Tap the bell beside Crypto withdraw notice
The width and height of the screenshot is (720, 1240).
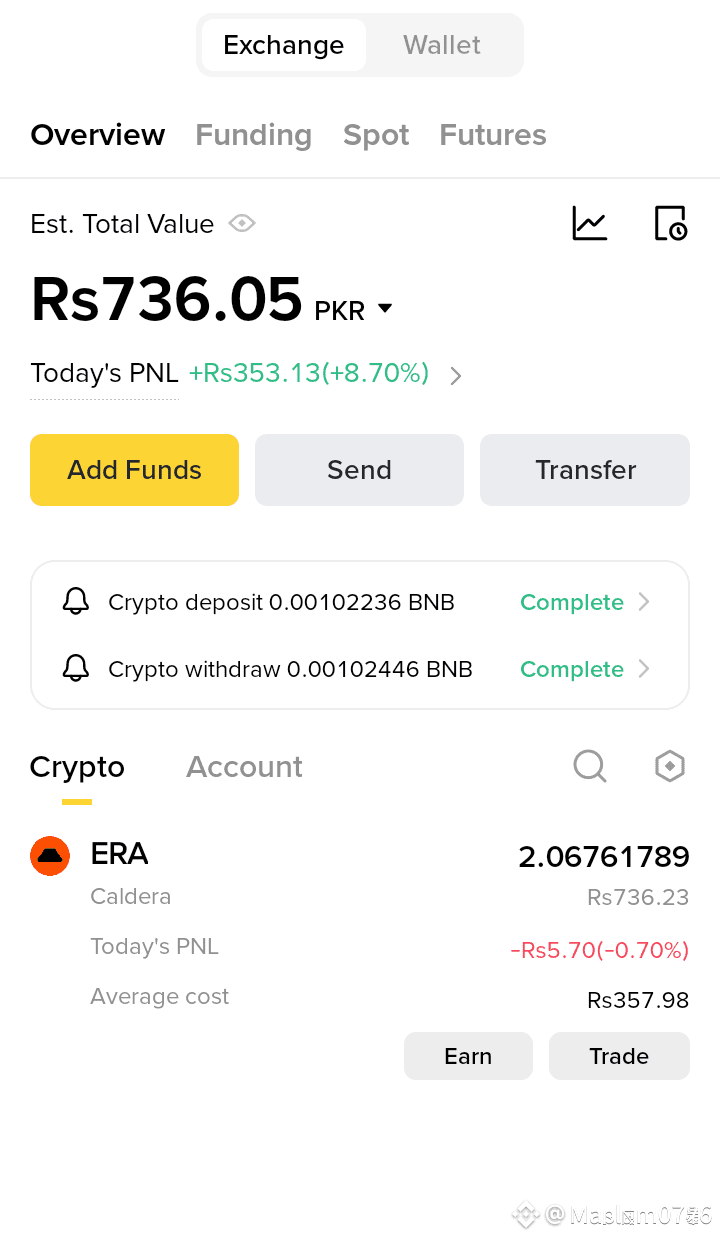tap(76, 669)
